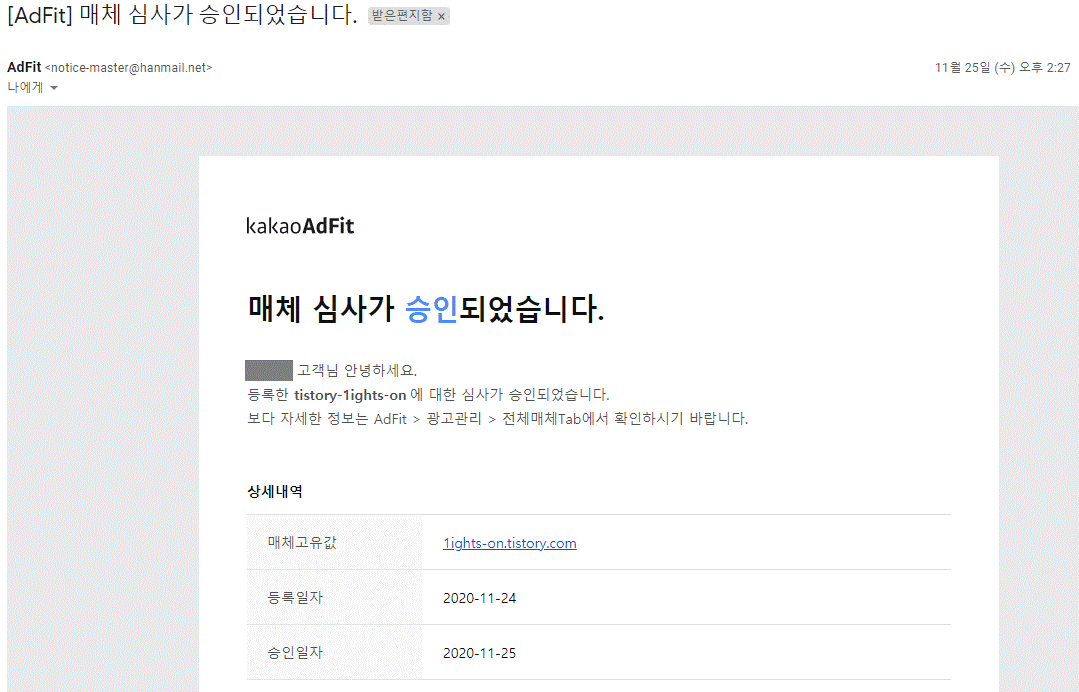Click the email subject [AdFit] 매체 심사가 승인되었습니다.
The height and width of the screenshot is (692, 1079).
point(182,15)
